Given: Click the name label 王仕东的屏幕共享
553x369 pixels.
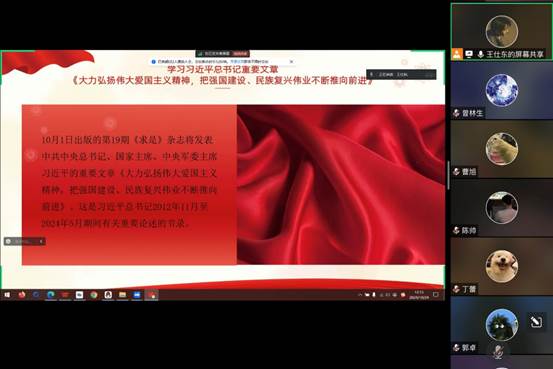Looking at the screenshot, I should coord(515,54).
